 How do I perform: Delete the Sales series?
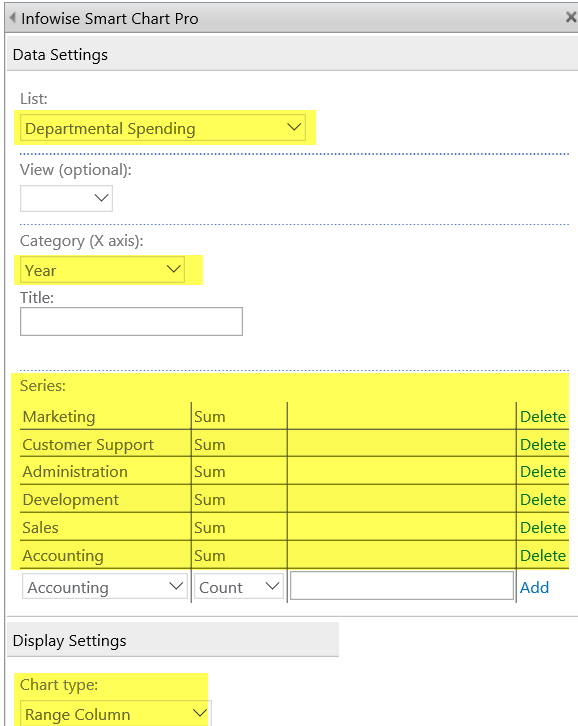click(543, 527)
